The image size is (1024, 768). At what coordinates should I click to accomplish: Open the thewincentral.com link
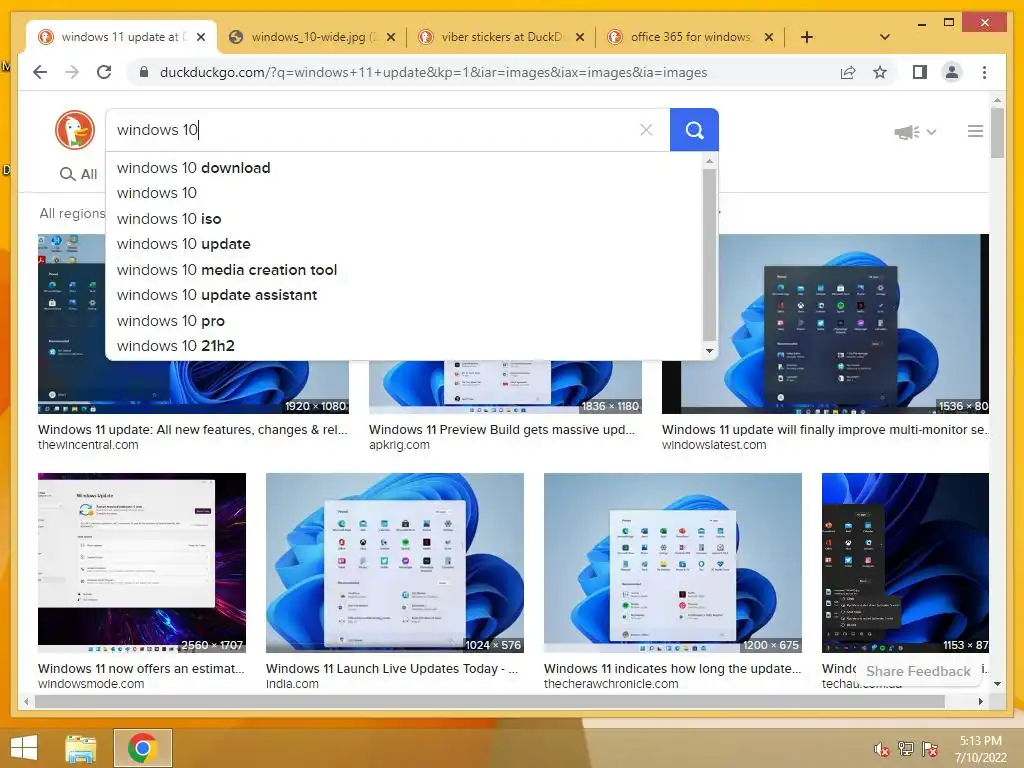pos(88,445)
